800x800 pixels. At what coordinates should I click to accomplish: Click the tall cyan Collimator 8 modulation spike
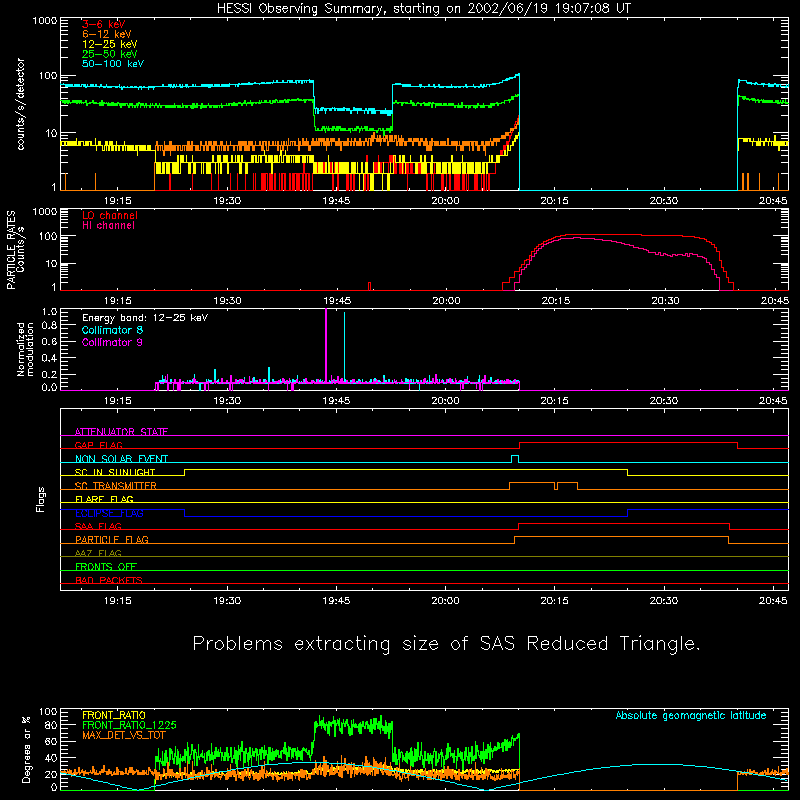[344, 347]
